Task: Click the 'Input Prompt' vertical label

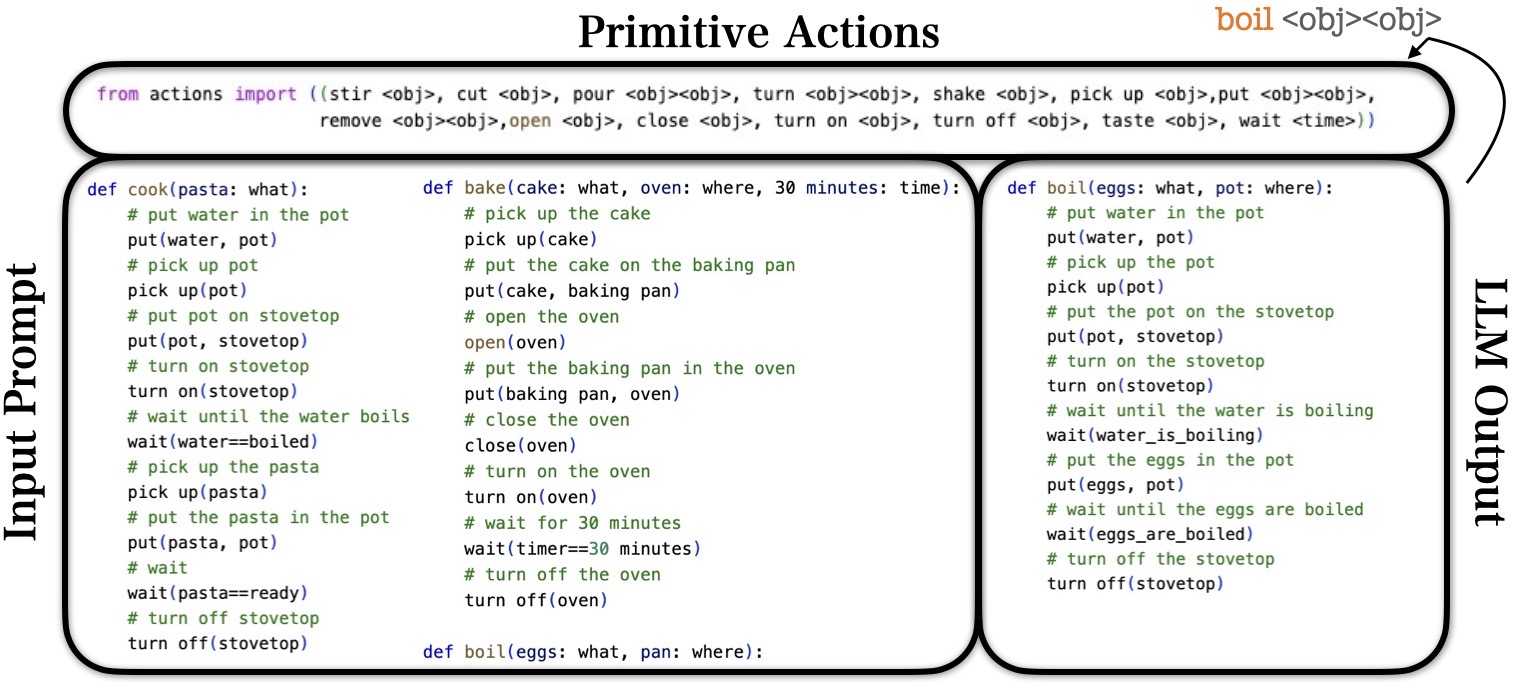Action: (28, 402)
